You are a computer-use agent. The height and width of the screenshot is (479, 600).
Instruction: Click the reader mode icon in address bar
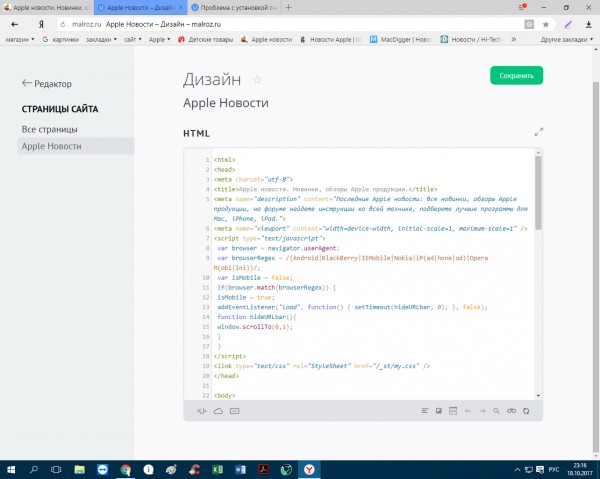529,24
